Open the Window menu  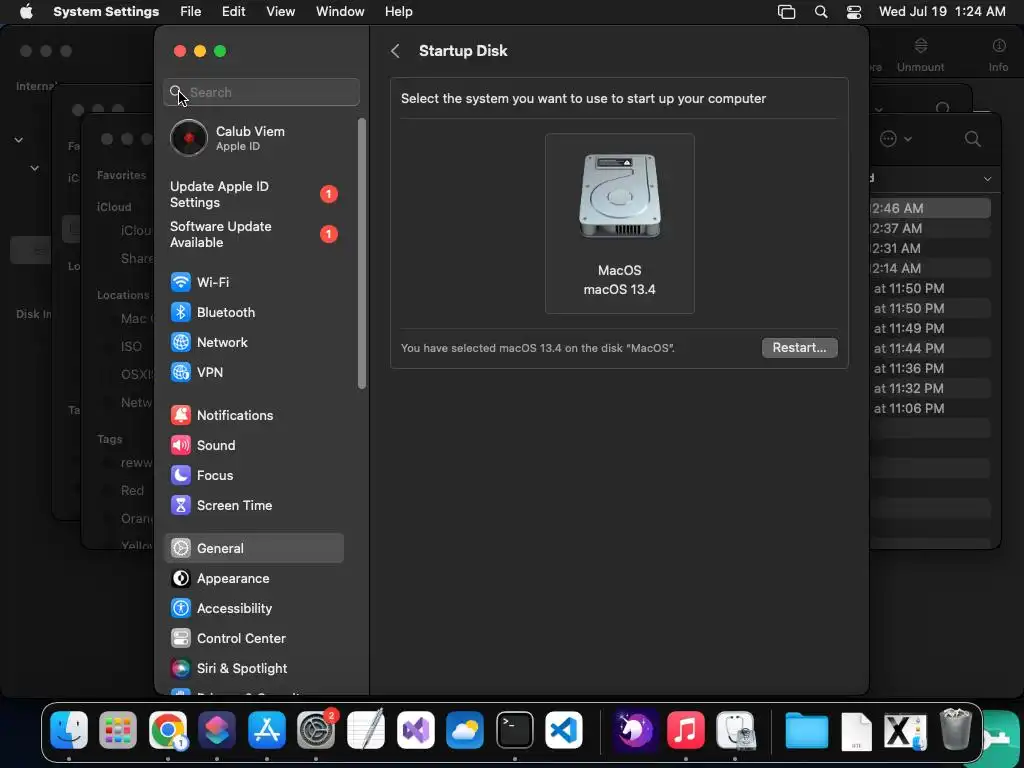(x=340, y=12)
